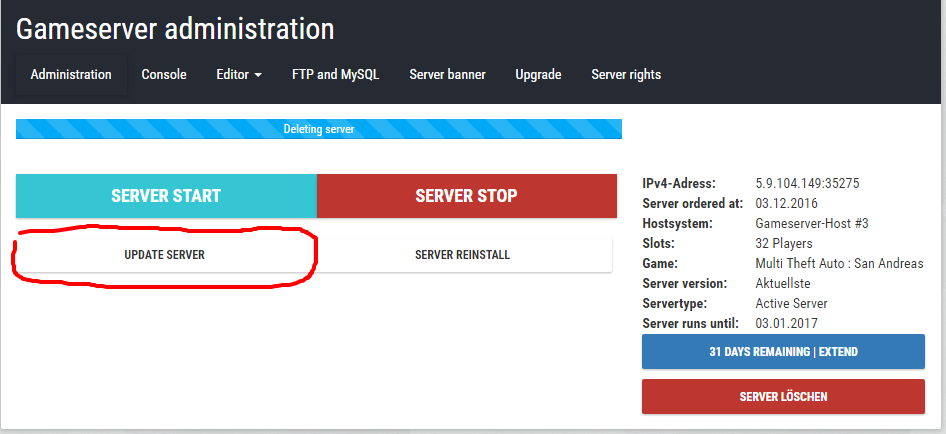Go to FTP and MySQL
The width and height of the screenshot is (946, 434).
pyautogui.click(x=335, y=75)
